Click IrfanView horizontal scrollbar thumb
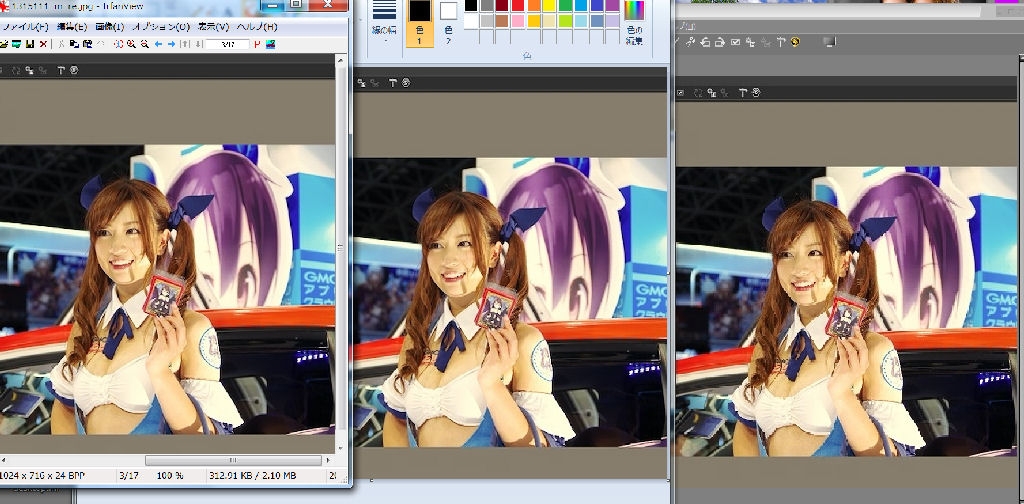This screenshot has width=1024, height=504. click(233, 461)
